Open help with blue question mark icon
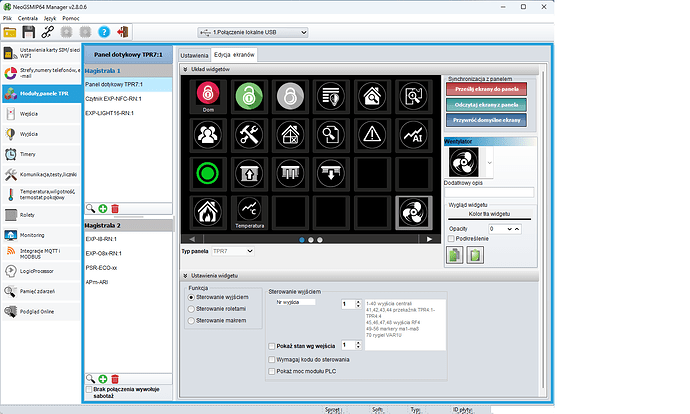Screen dimensions: 690x414 pos(104,32)
